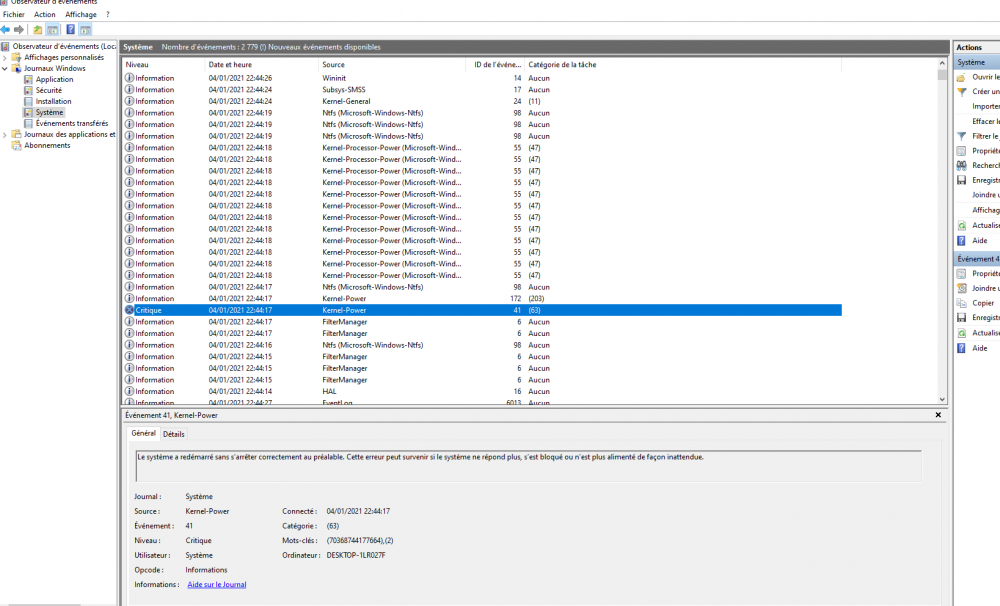Switch to the Détails tab

[x=174, y=434]
